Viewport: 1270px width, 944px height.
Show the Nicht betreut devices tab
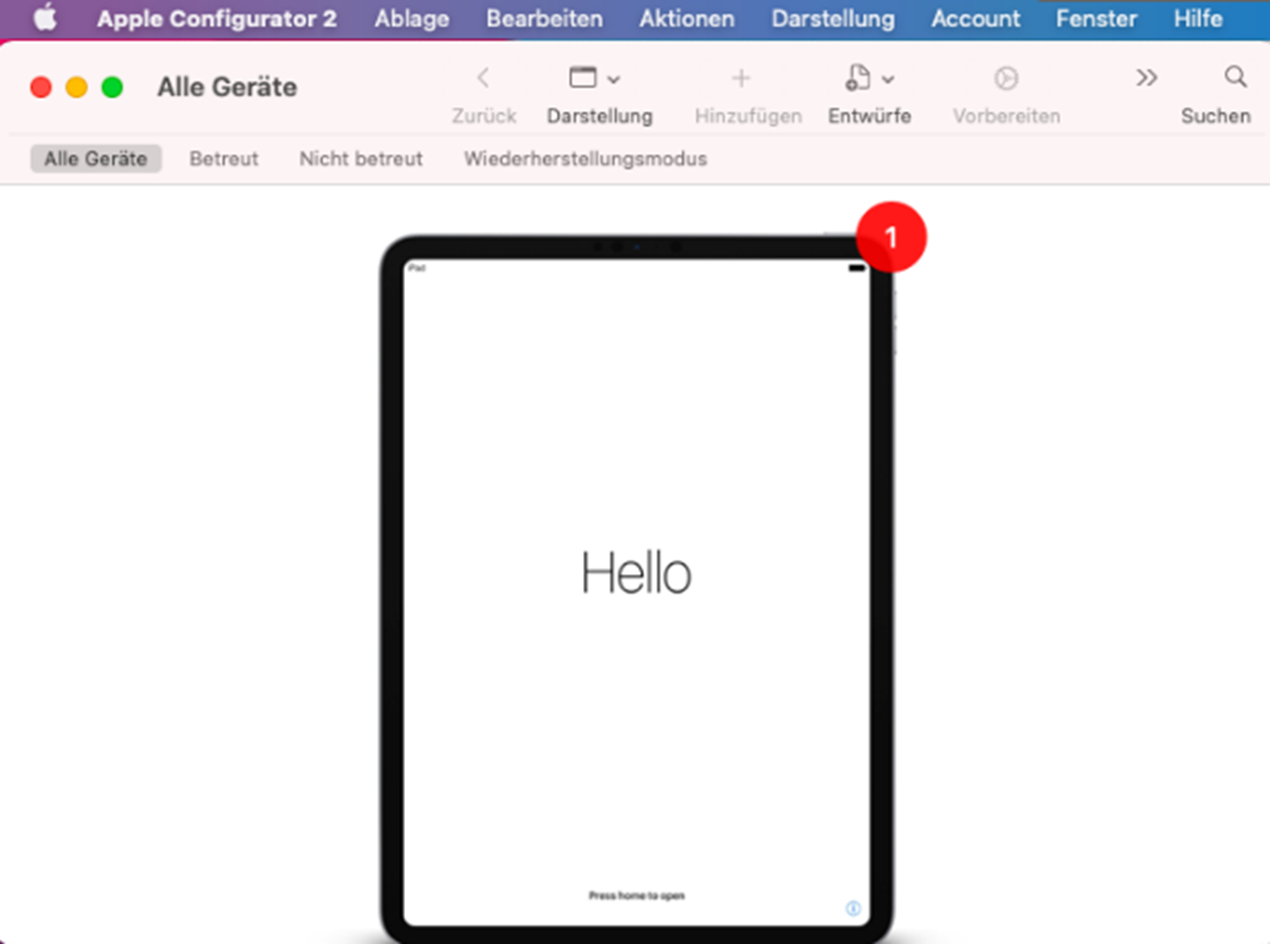coord(361,159)
